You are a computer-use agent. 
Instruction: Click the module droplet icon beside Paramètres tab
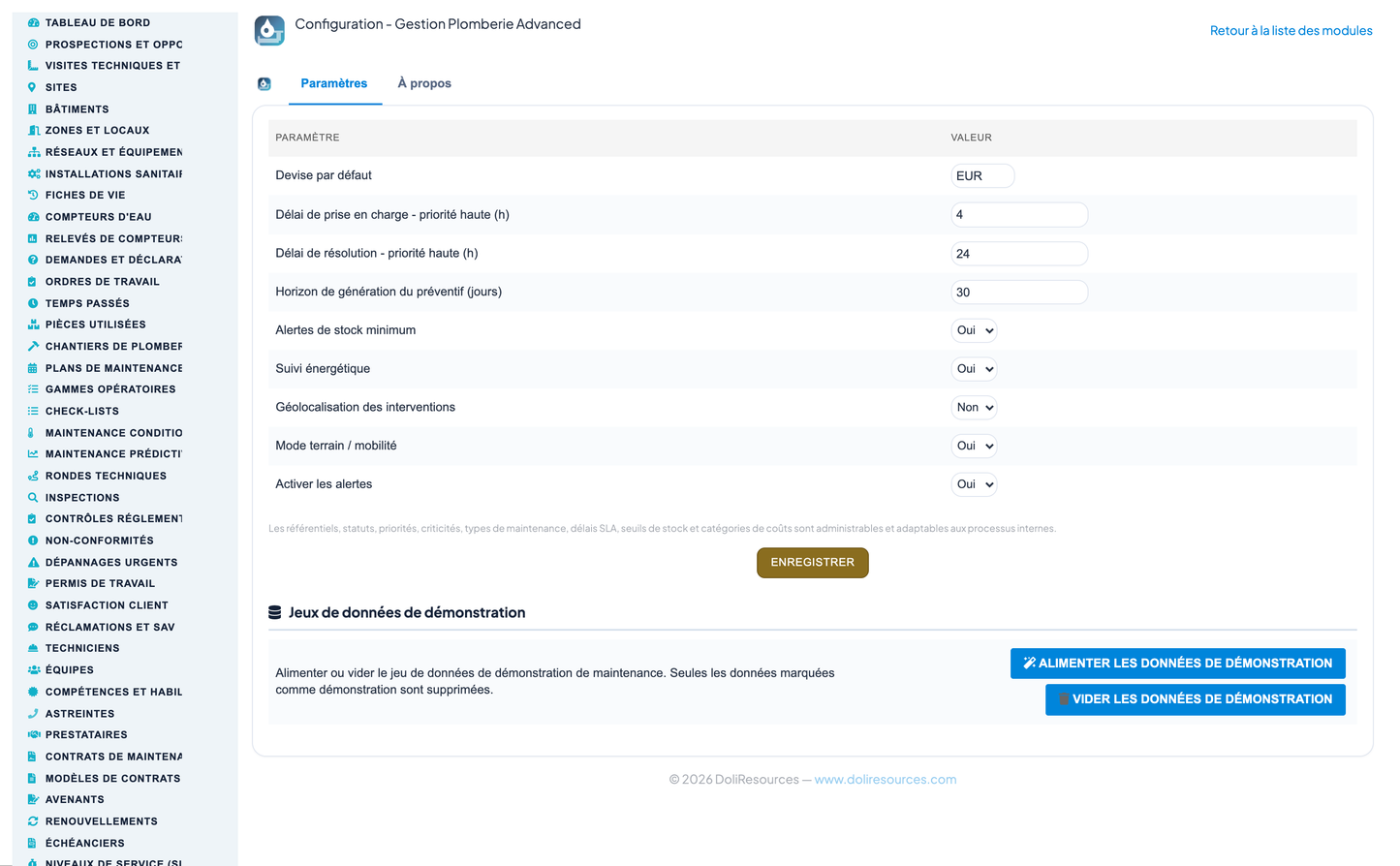click(264, 84)
